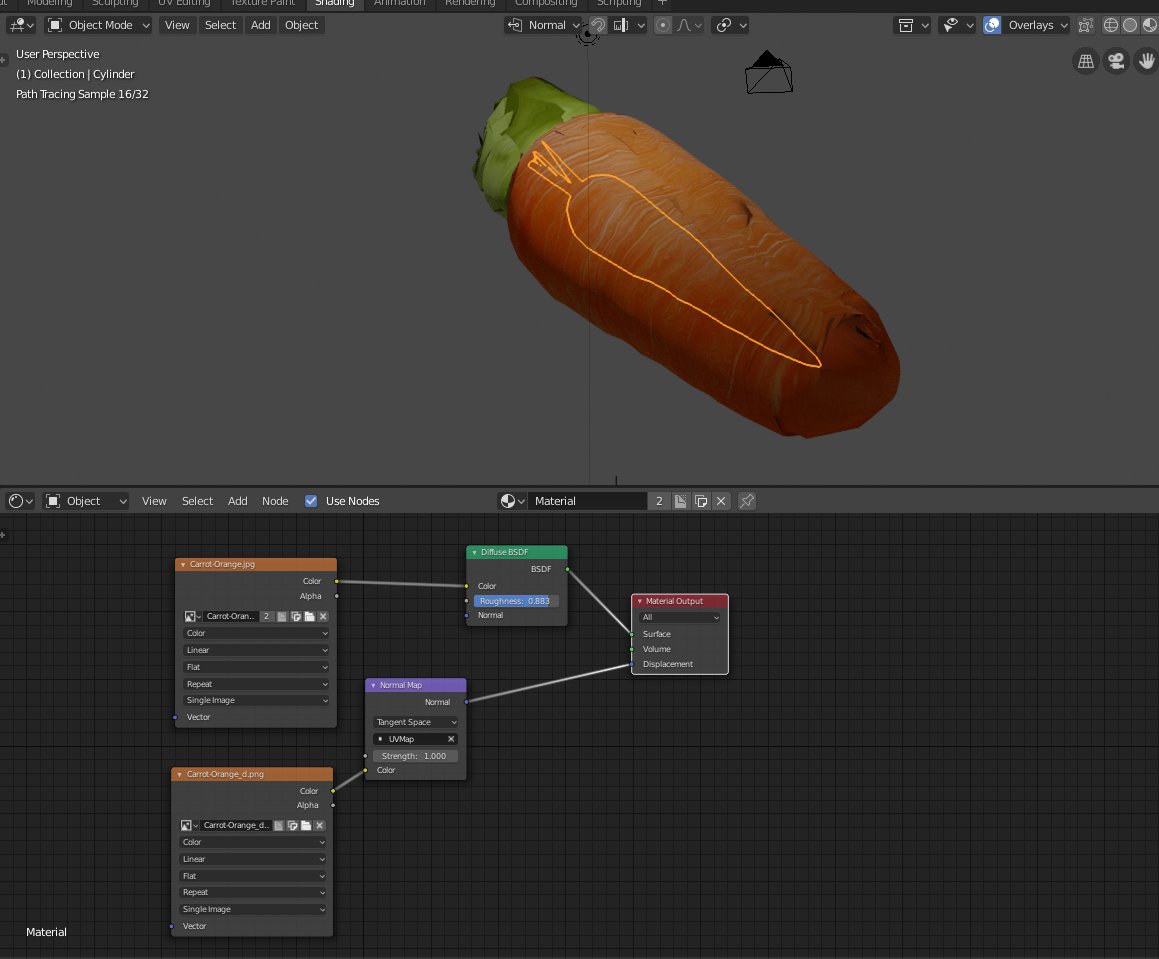Open the interpolation dropdown showing Linear
Screen dimensions: 1159x959
[x=255, y=650]
